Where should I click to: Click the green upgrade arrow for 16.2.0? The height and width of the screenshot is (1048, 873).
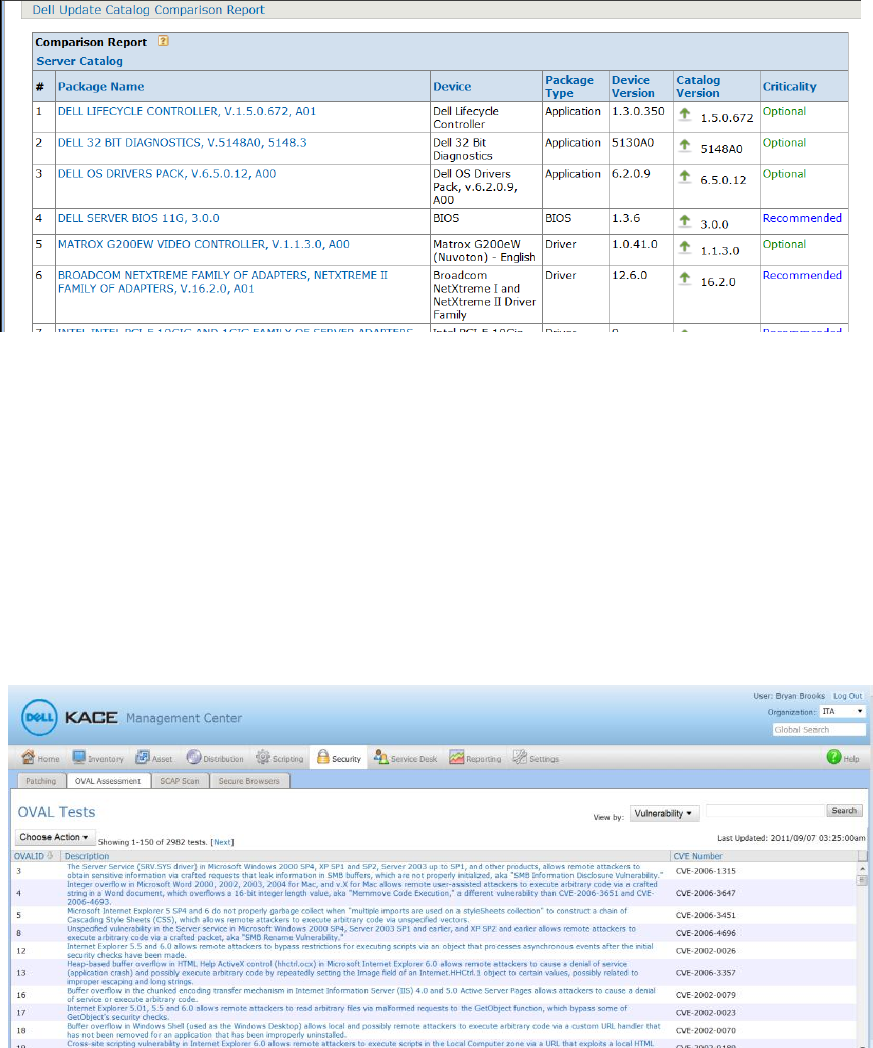[x=684, y=279]
